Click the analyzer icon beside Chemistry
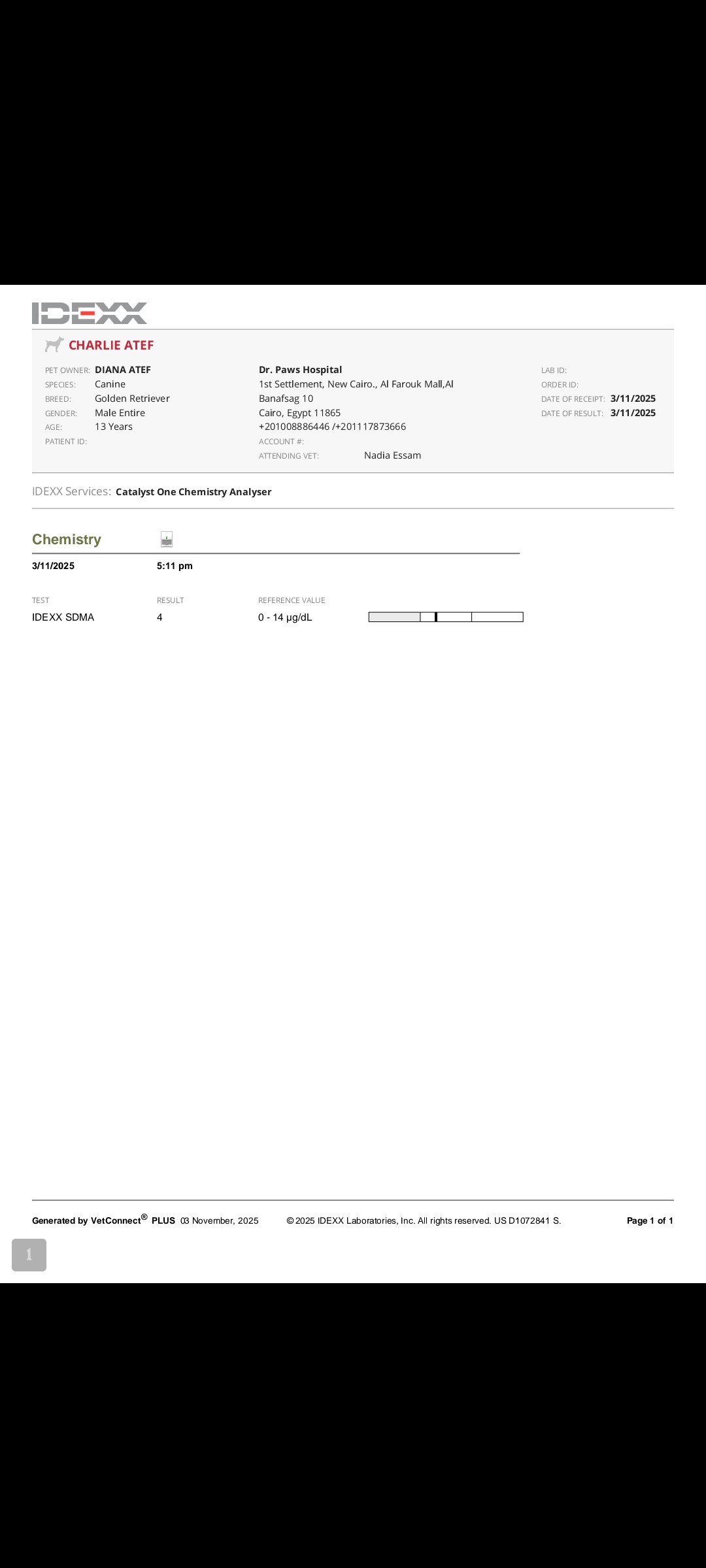Screen dimensions: 706x1568 pyautogui.click(x=167, y=539)
